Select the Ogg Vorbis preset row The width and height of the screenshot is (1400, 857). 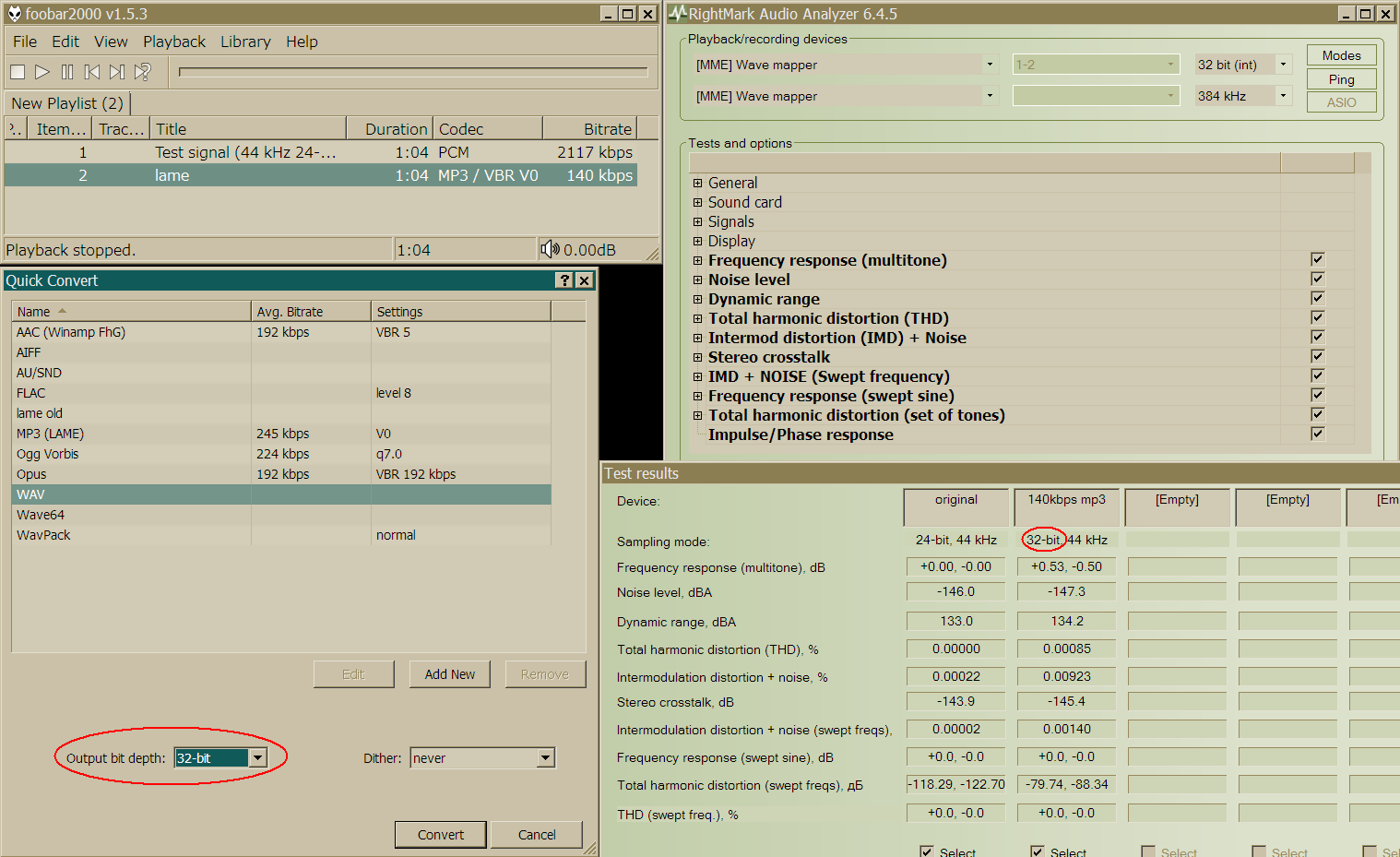[x=281, y=454]
